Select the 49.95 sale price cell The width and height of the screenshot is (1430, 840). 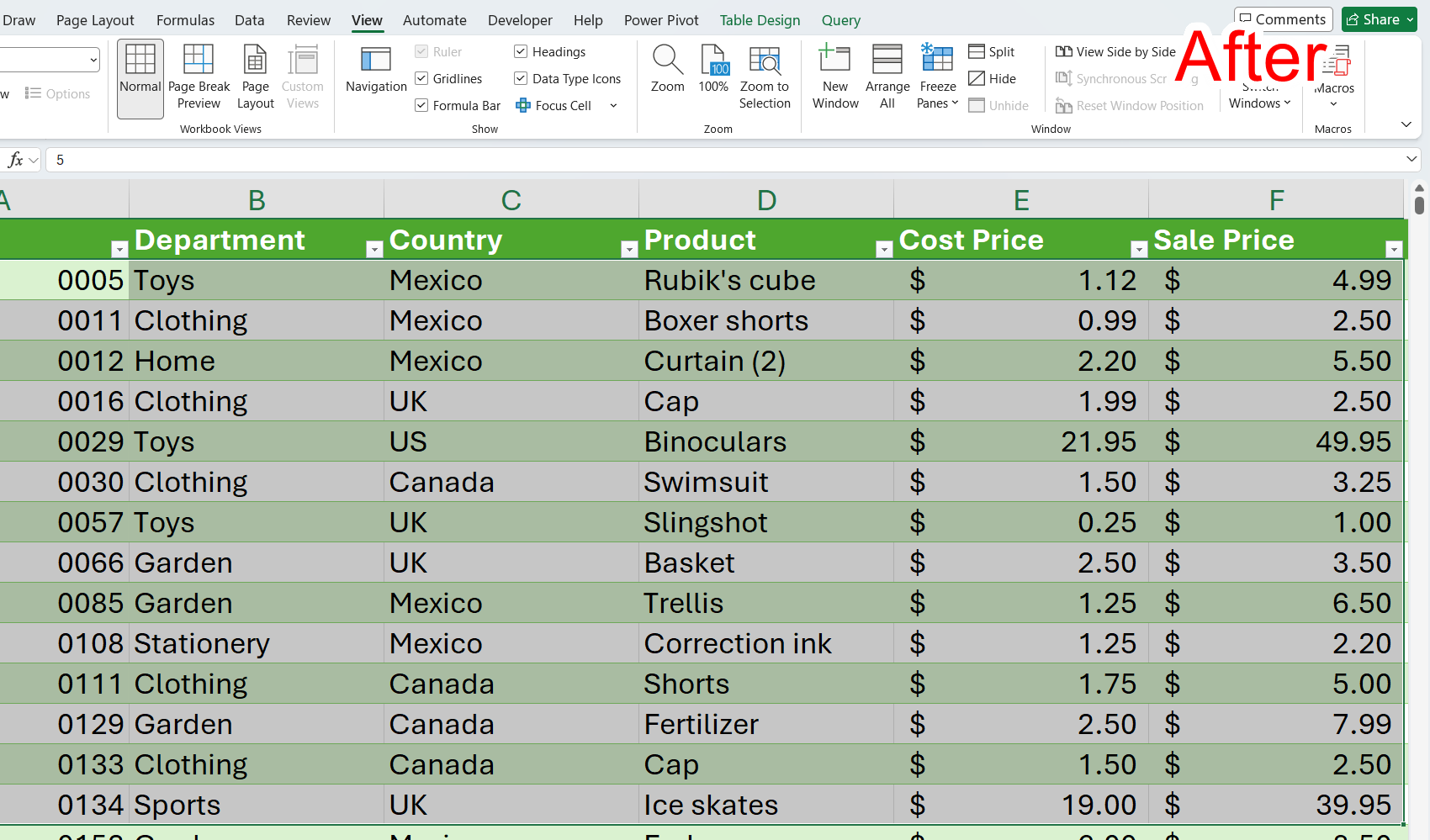point(1276,441)
